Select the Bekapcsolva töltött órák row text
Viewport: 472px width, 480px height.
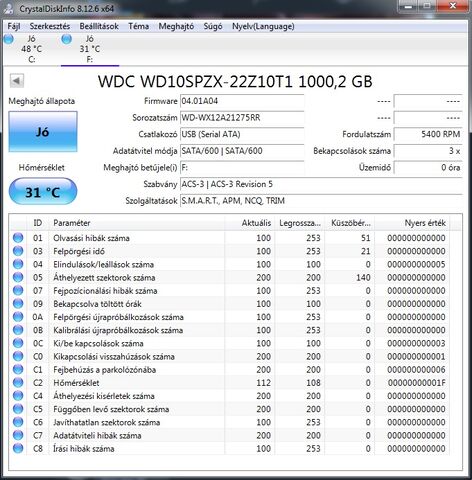[97, 304]
